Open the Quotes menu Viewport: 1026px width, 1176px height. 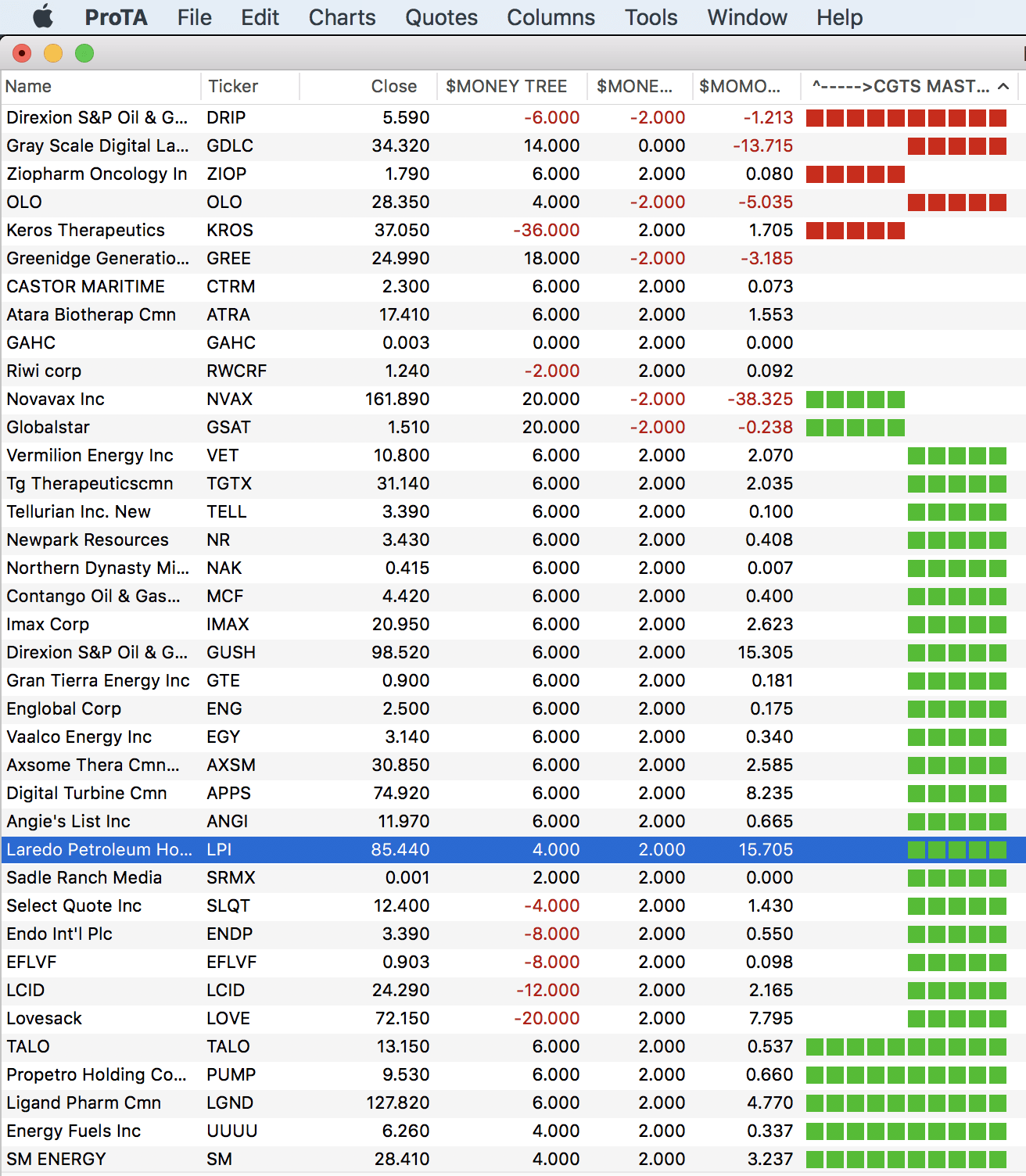(441, 17)
